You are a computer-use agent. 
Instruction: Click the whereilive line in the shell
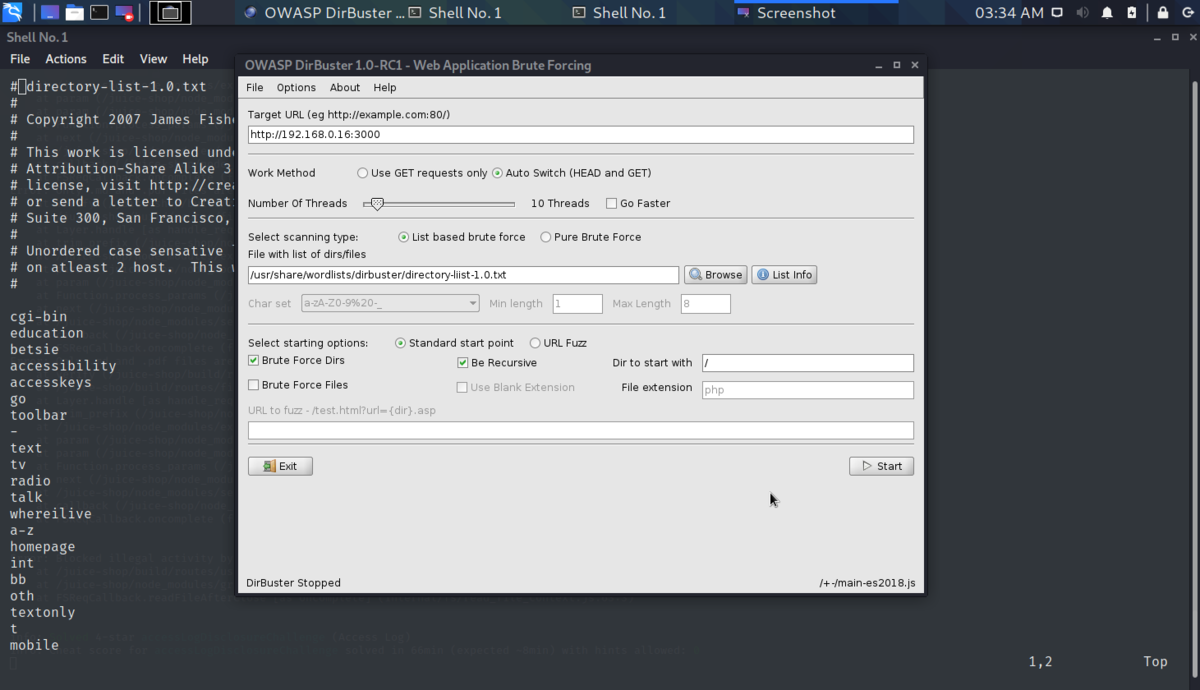click(51, 514)
